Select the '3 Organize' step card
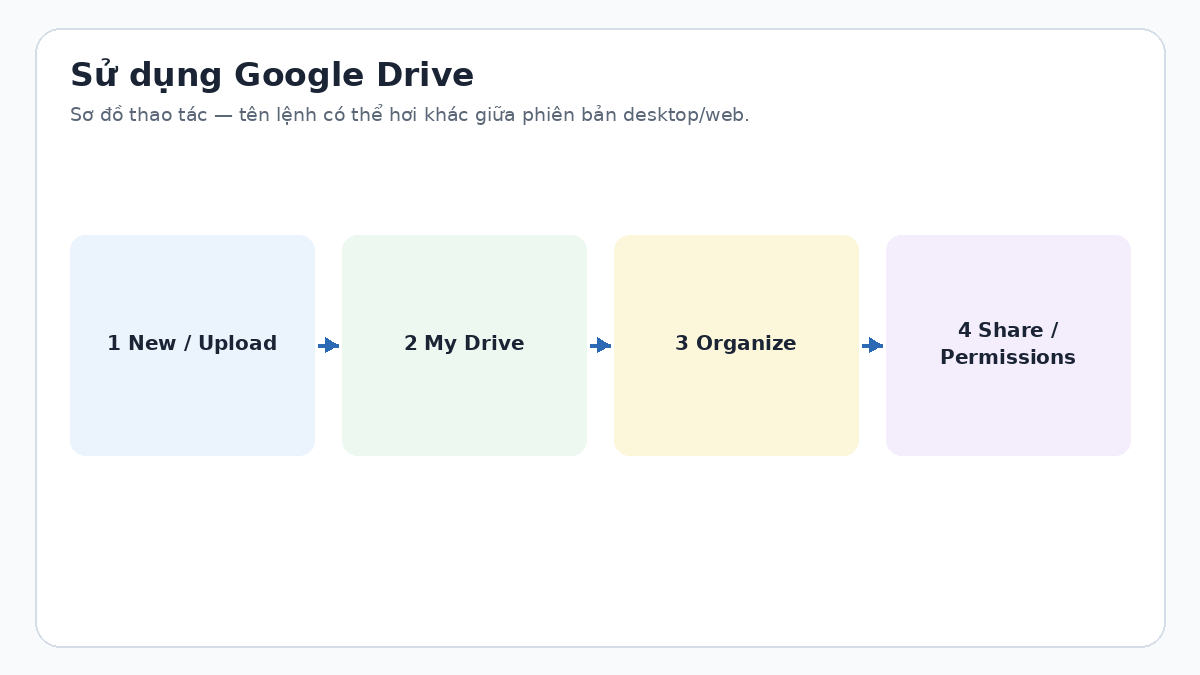 pyautogui.click(x=736, y=345)
